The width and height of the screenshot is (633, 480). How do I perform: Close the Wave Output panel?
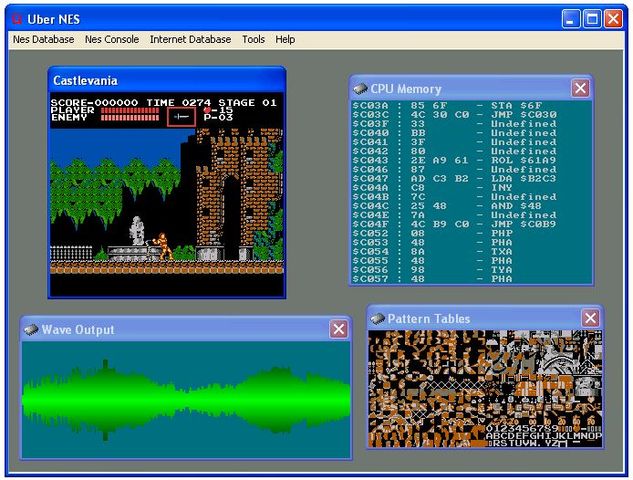(339, 329)
